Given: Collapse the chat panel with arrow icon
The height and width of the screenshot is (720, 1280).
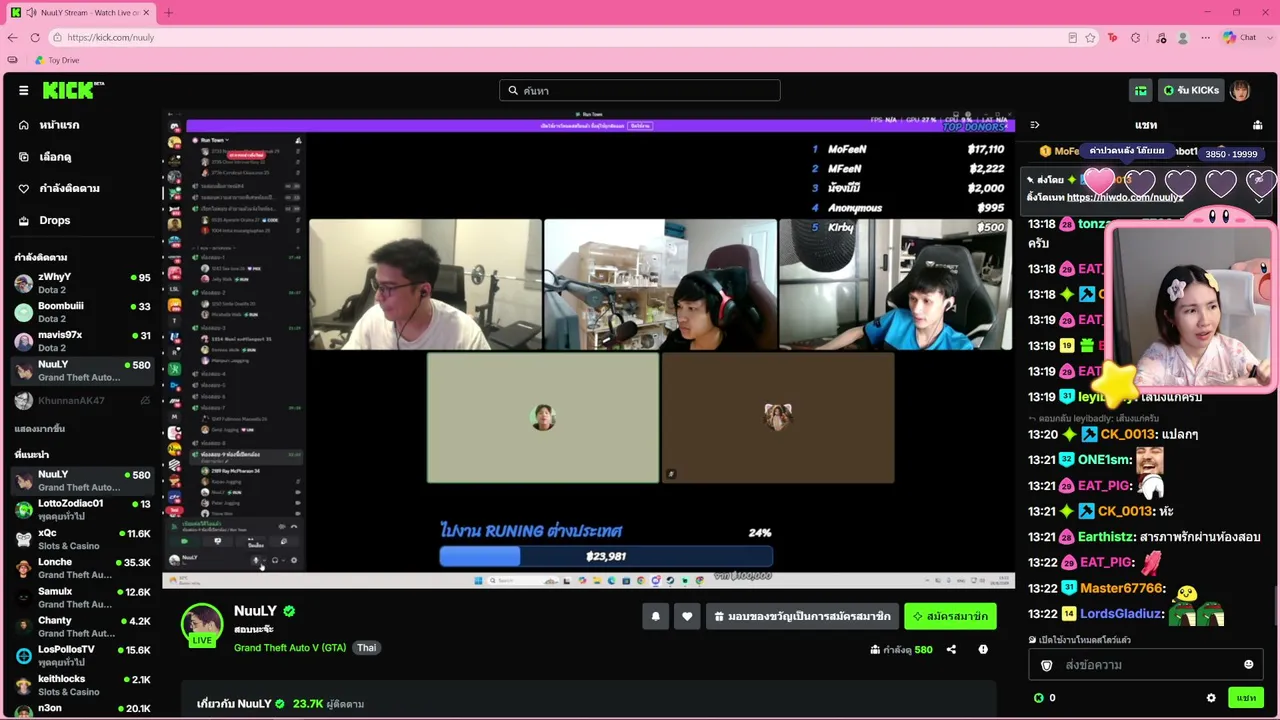Looking at the screenshot, I should point(1035,125).
